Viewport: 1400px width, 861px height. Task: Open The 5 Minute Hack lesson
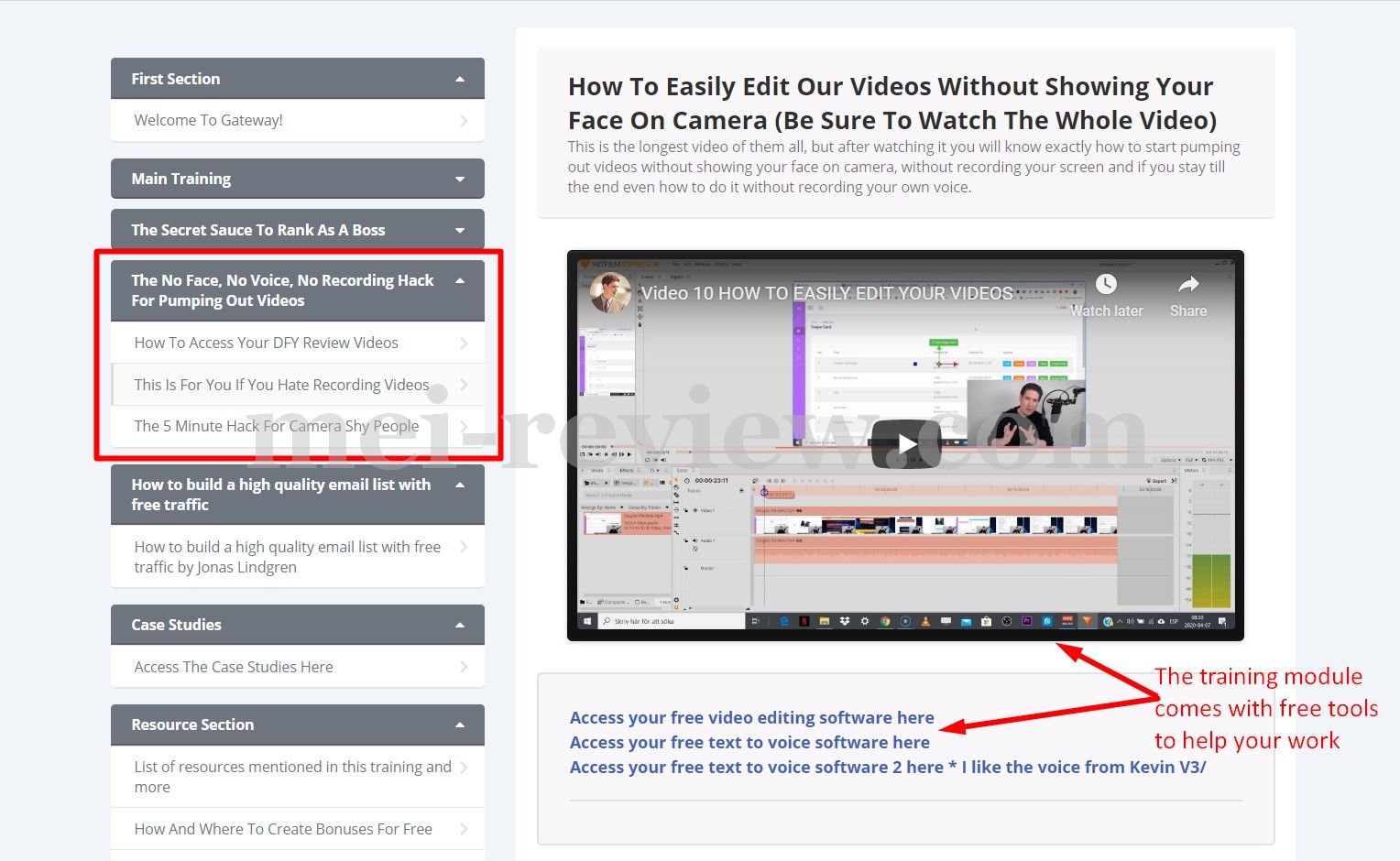pos(276,426)
